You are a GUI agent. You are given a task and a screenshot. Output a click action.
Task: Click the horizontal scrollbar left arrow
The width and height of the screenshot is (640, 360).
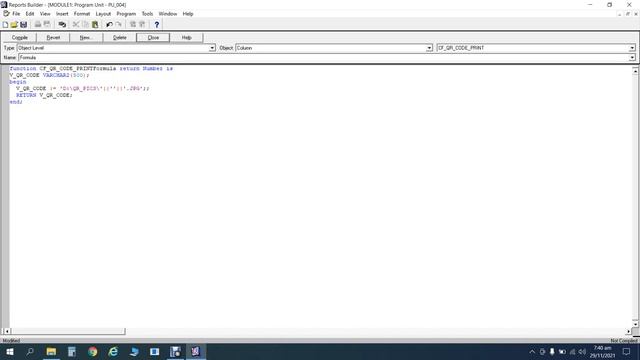[7, 331]
